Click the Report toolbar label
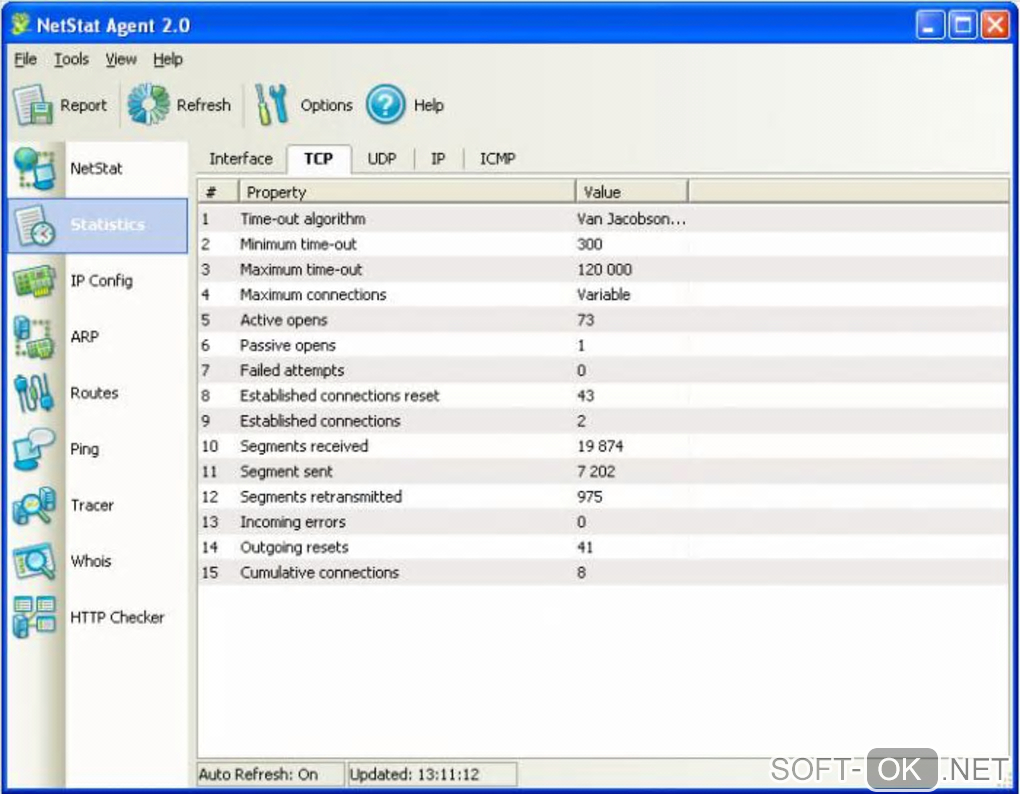1020x794 pixels. coord(83,105)
